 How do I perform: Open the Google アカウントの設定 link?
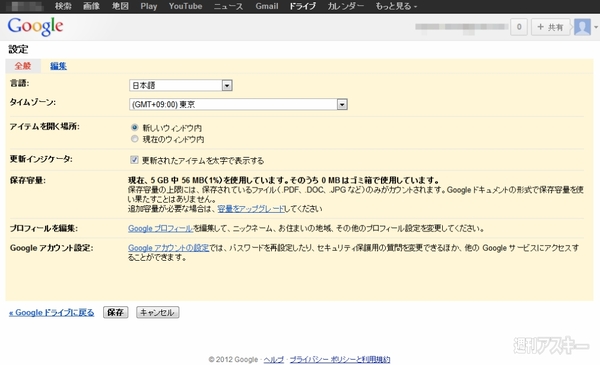coord(168,248)
